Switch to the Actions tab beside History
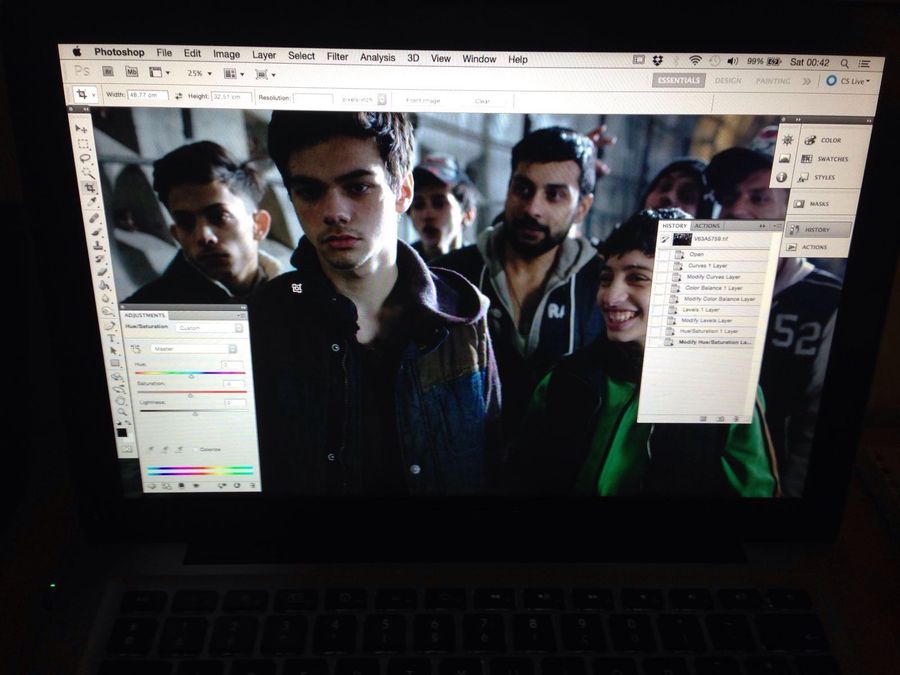 (707, 226)
